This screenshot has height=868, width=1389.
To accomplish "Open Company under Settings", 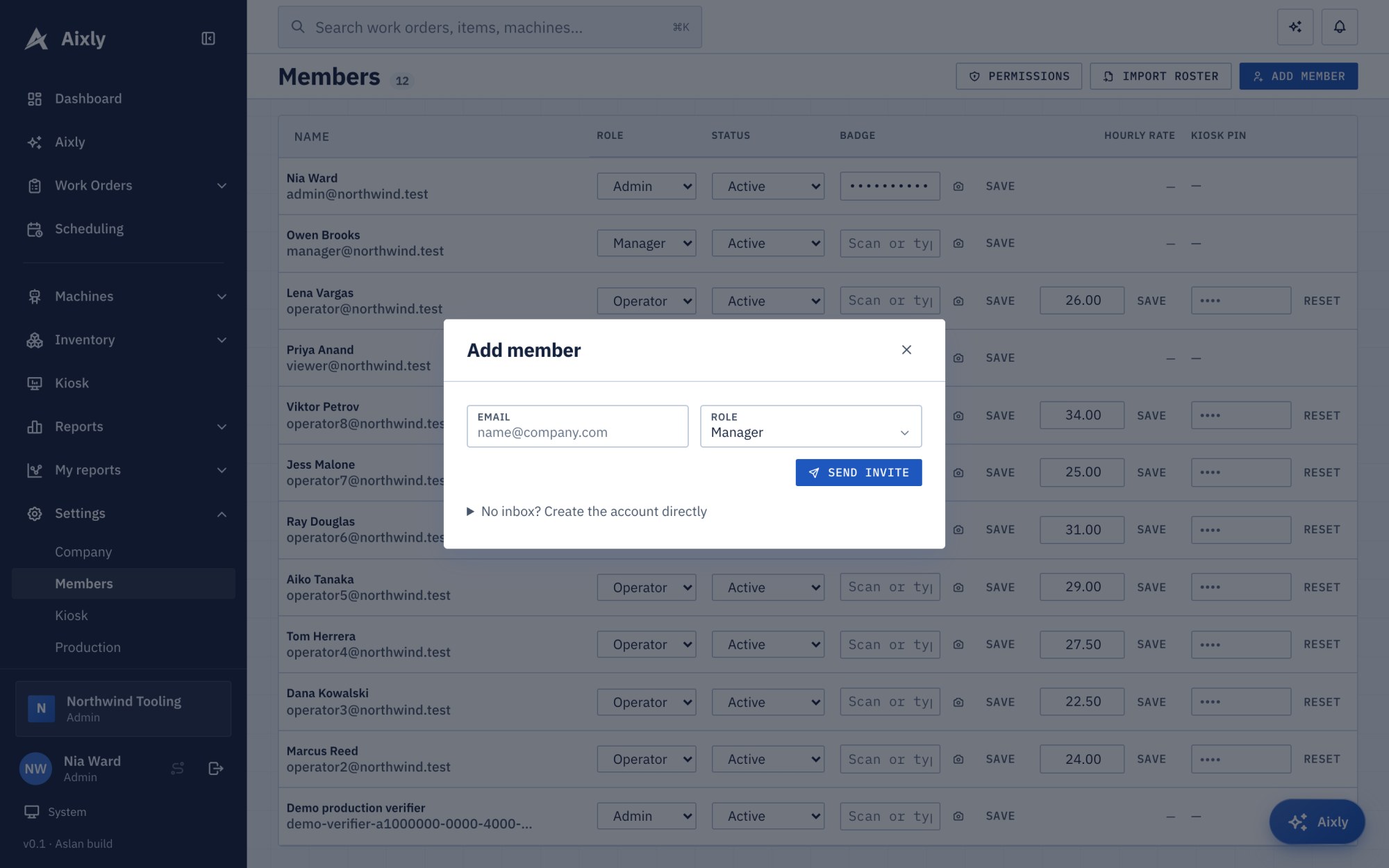I will 124,552.
